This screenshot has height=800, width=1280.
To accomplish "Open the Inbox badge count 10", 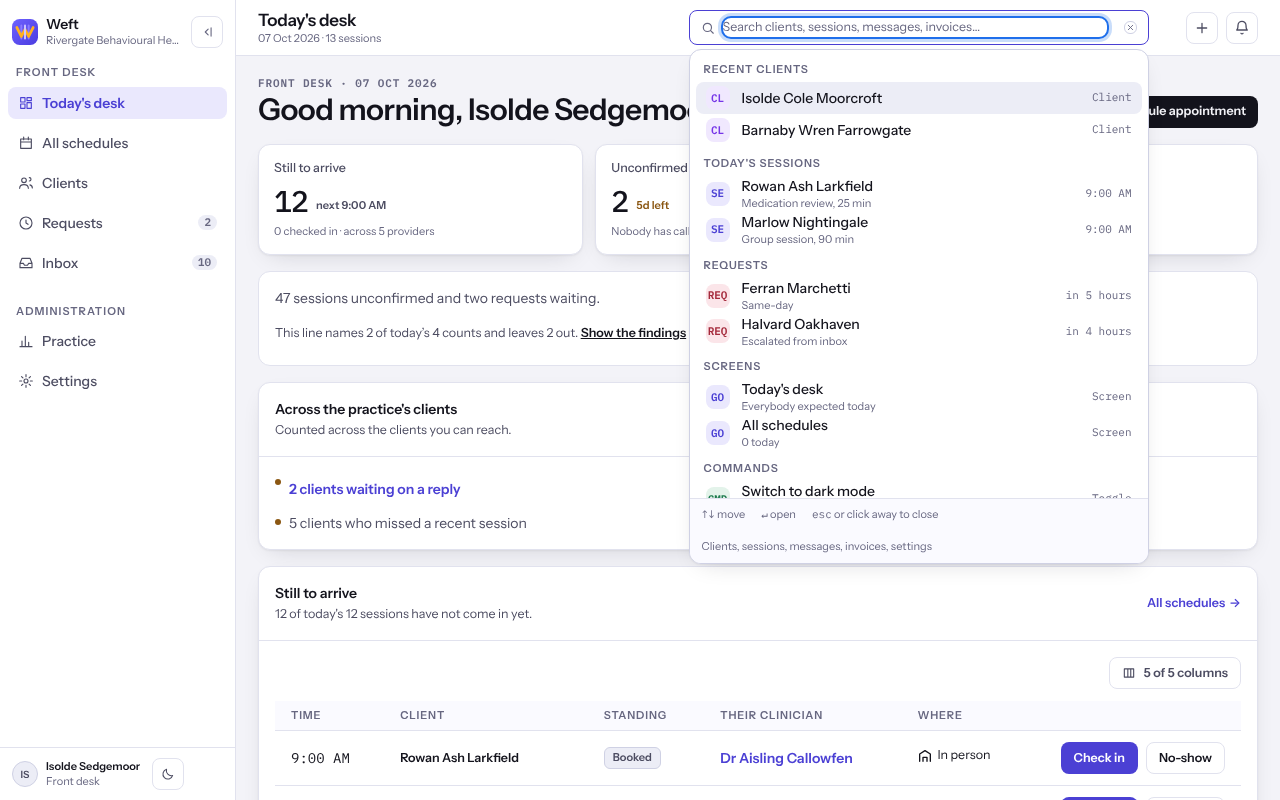I will coord(204,263).
